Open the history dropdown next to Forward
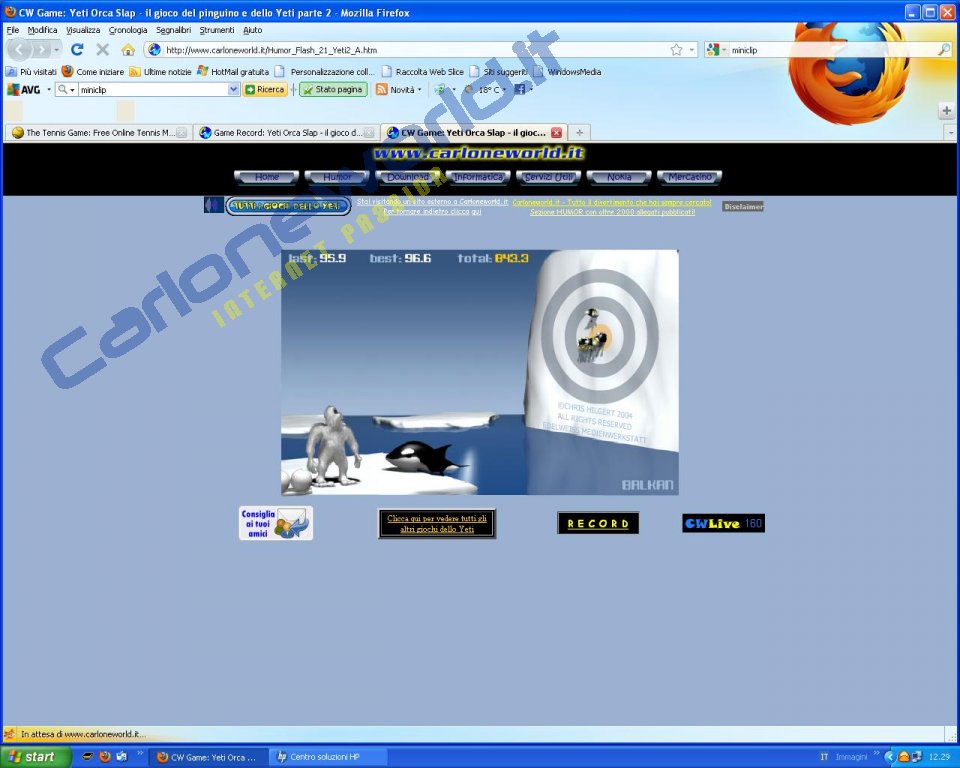Image resolution: width=960 pixels, height=768 pixels. pos(56,50)
